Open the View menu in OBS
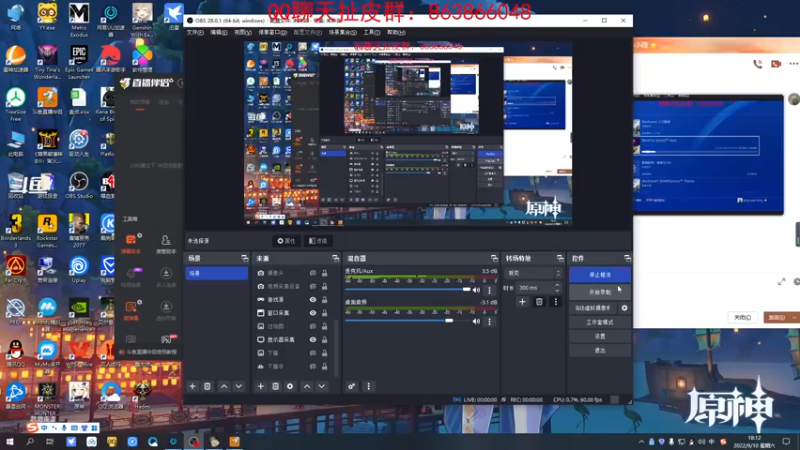Screen dimensions: 800x450 (242, 32)
